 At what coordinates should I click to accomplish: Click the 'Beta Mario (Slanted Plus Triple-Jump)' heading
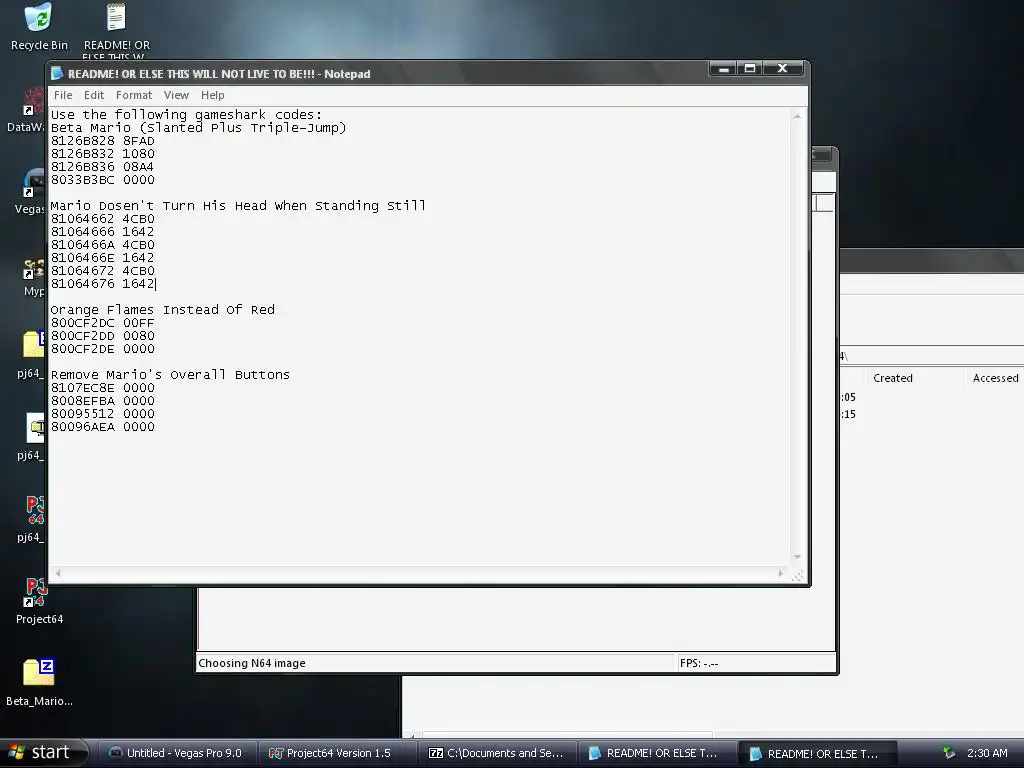point(199,128)
